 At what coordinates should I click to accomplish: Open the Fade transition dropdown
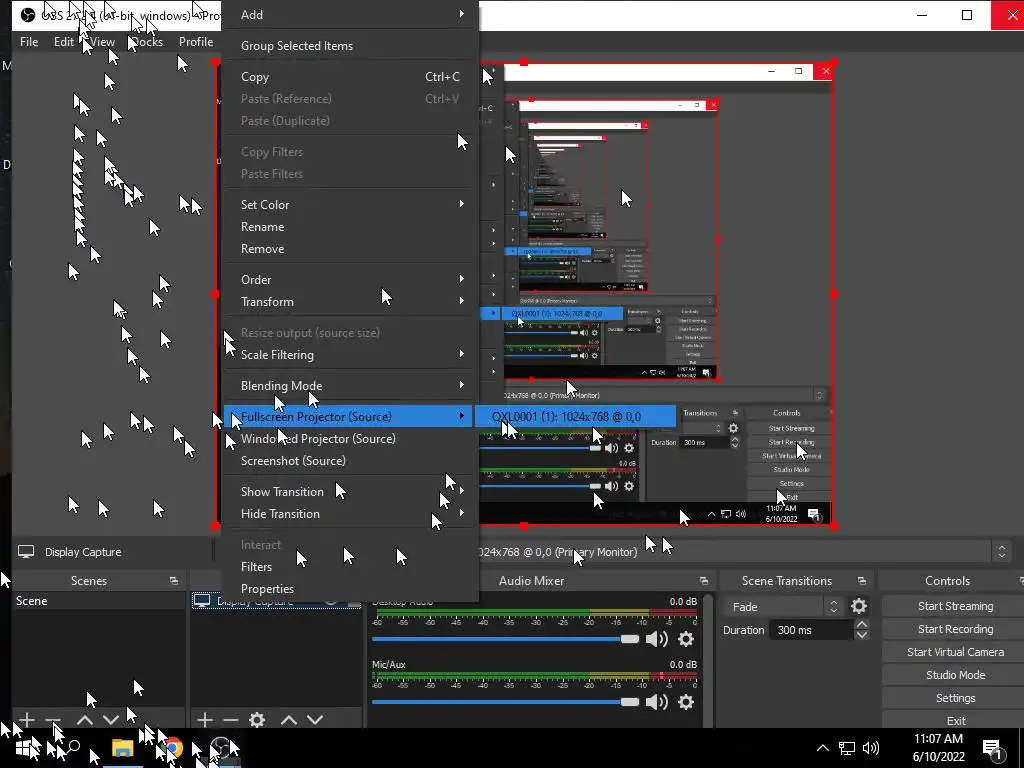782,607
